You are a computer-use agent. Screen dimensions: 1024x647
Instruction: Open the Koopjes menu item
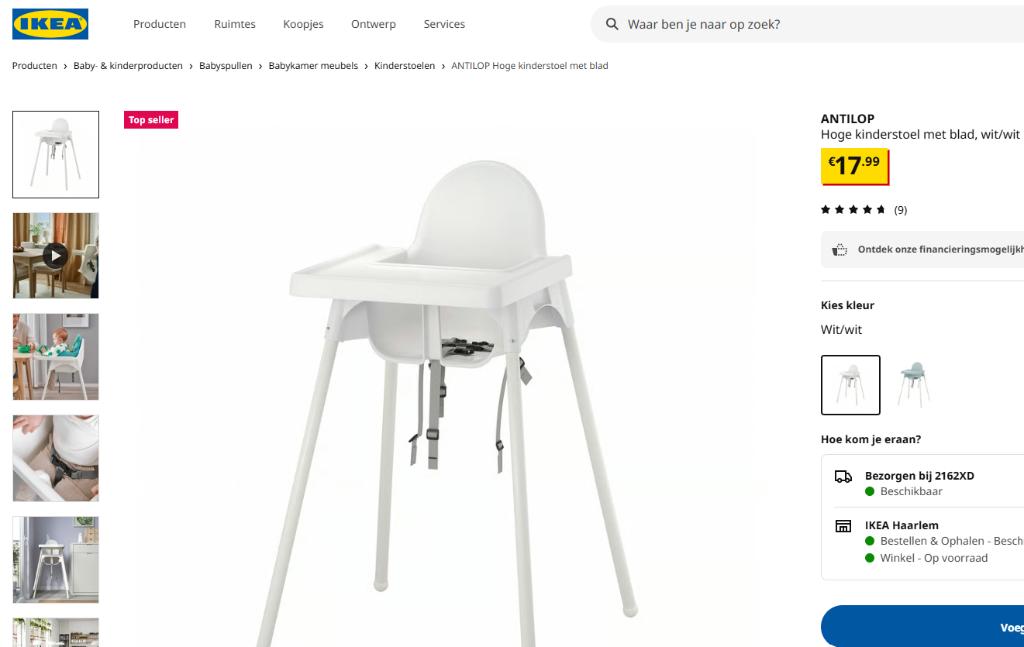pyautogui.click(x=303, y=24)
